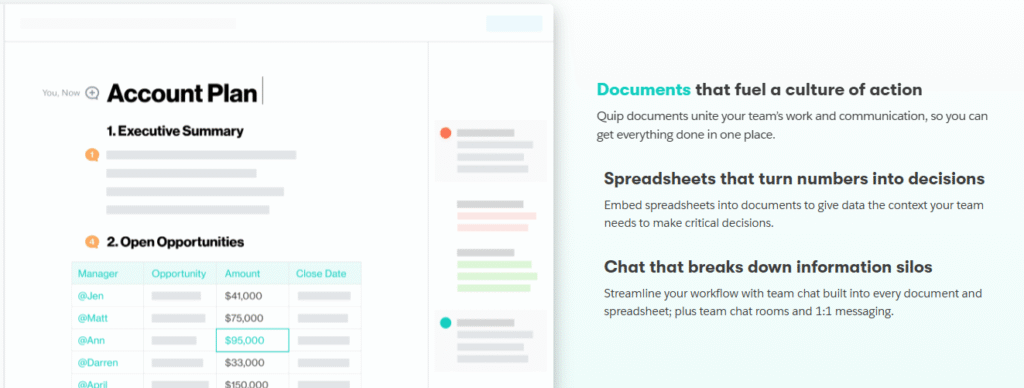Screen dimensions: 1024x388
Task: Select the Opportunity column header
Action: point(179,274)
